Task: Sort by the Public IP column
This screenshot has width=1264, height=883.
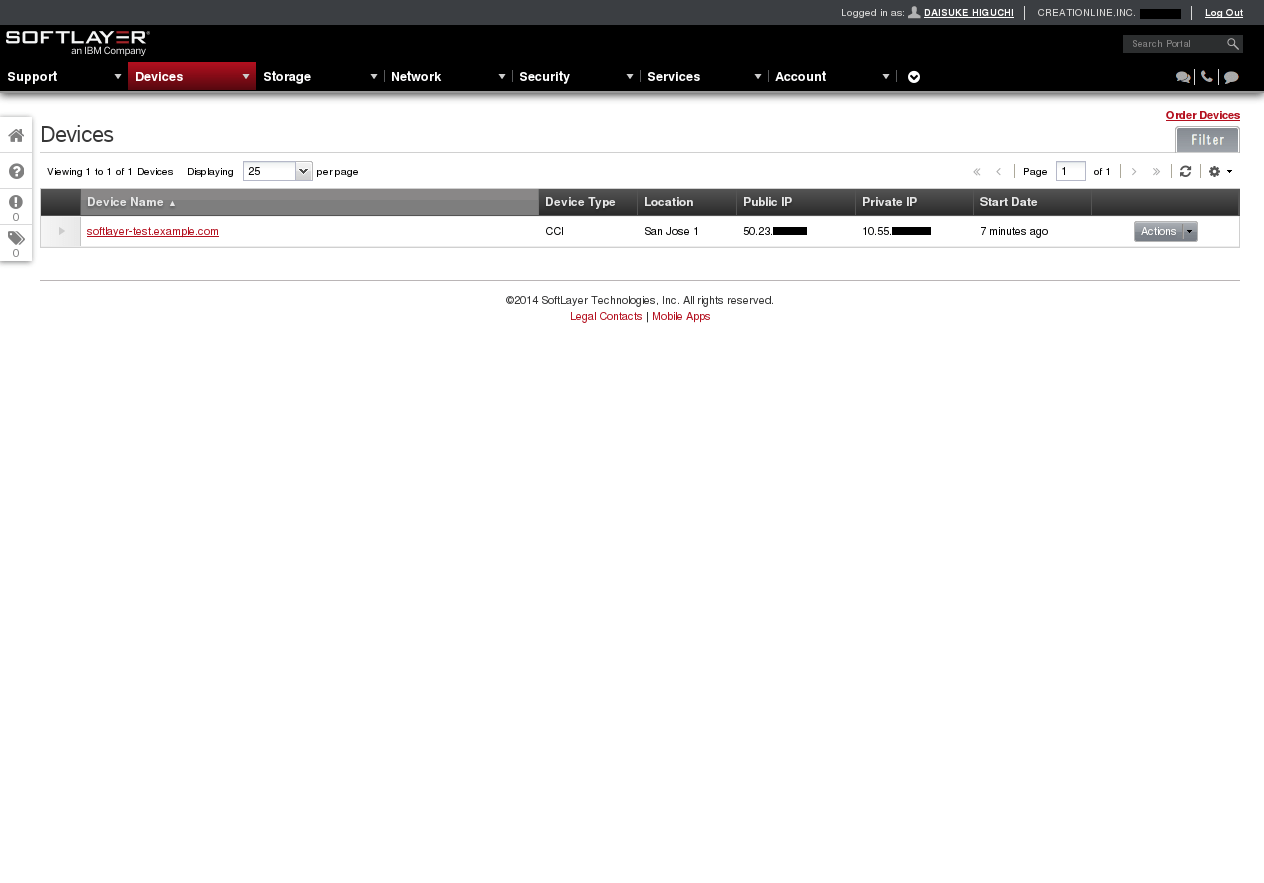Action: (x=796, y=202)
